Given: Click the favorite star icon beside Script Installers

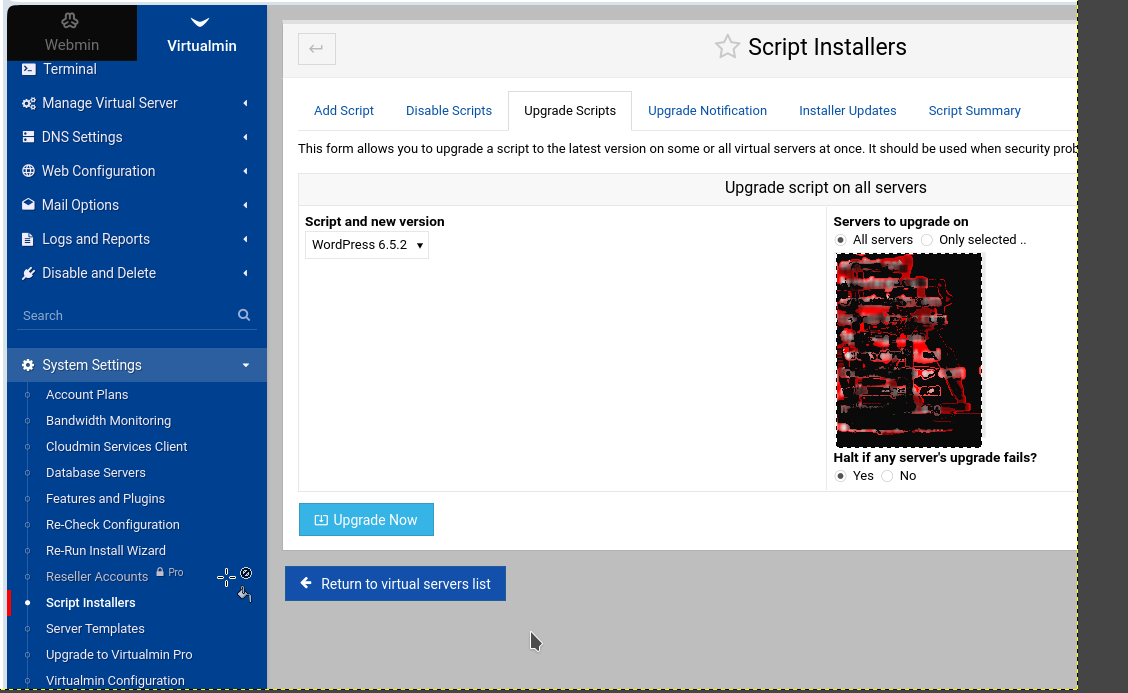Looking at the screenshot, I should click(x=727, y=47).
